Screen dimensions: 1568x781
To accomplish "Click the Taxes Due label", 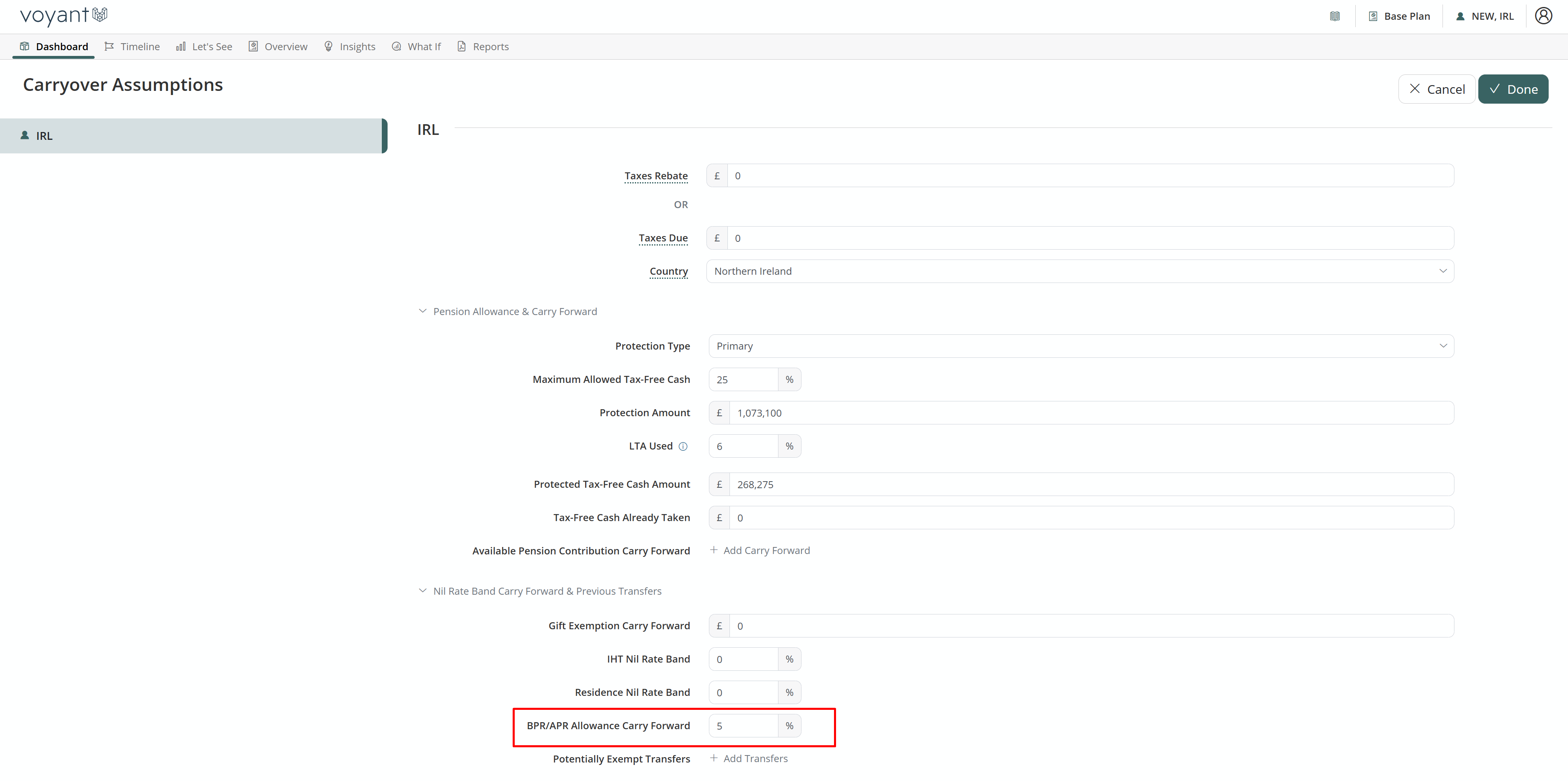I will click(663, 238).
